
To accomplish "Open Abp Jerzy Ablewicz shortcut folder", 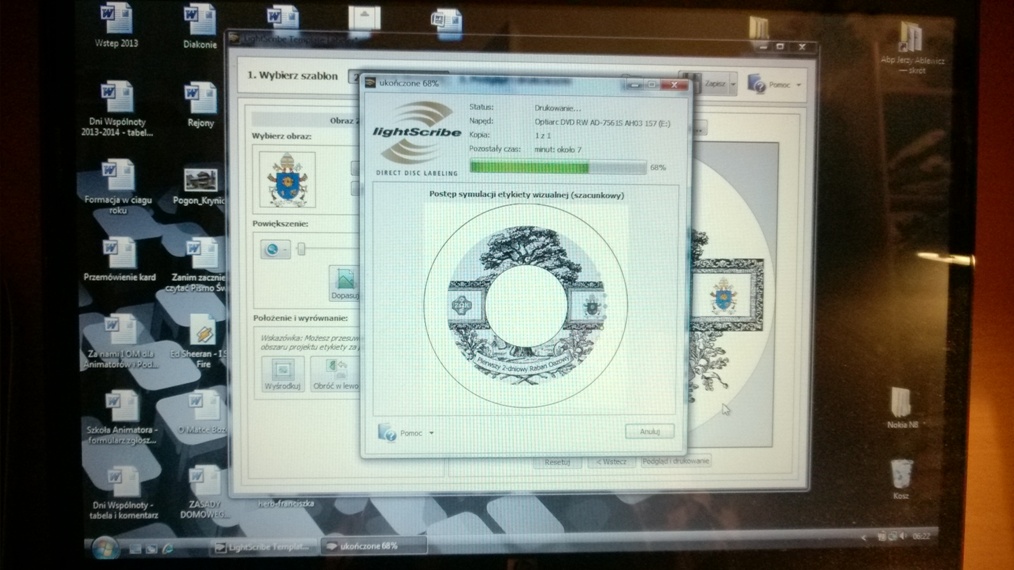I will (912, 47).
